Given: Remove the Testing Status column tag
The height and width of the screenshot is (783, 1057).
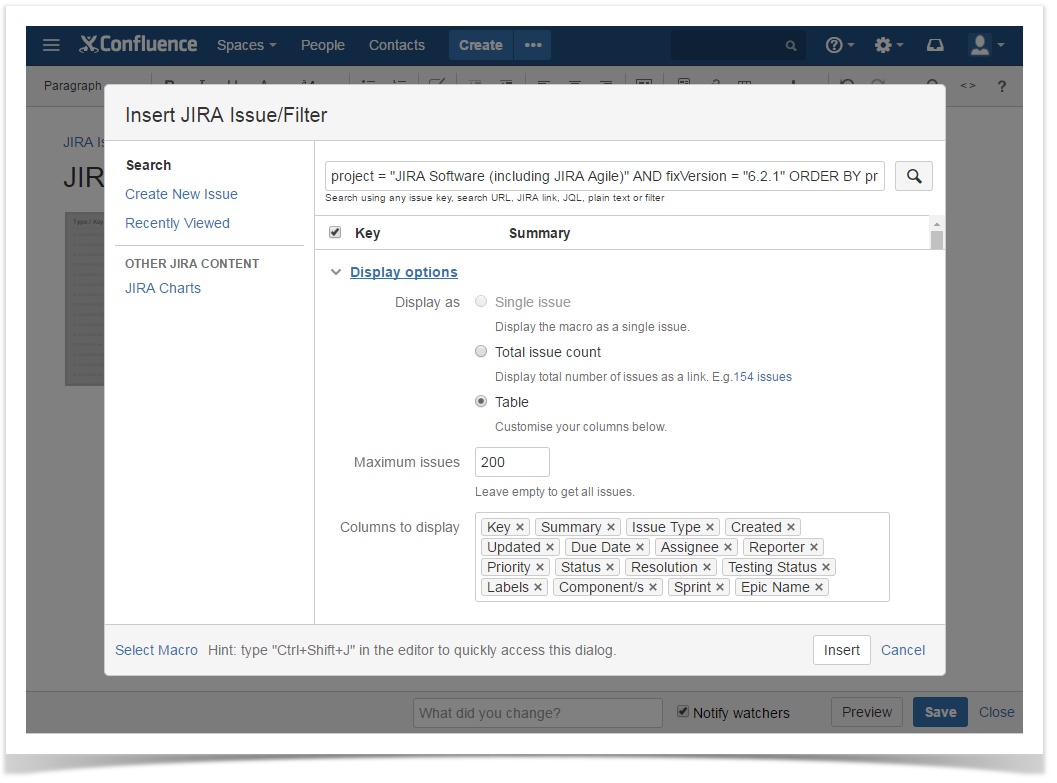Looking at the screenshot, I should tap(826, 568).
